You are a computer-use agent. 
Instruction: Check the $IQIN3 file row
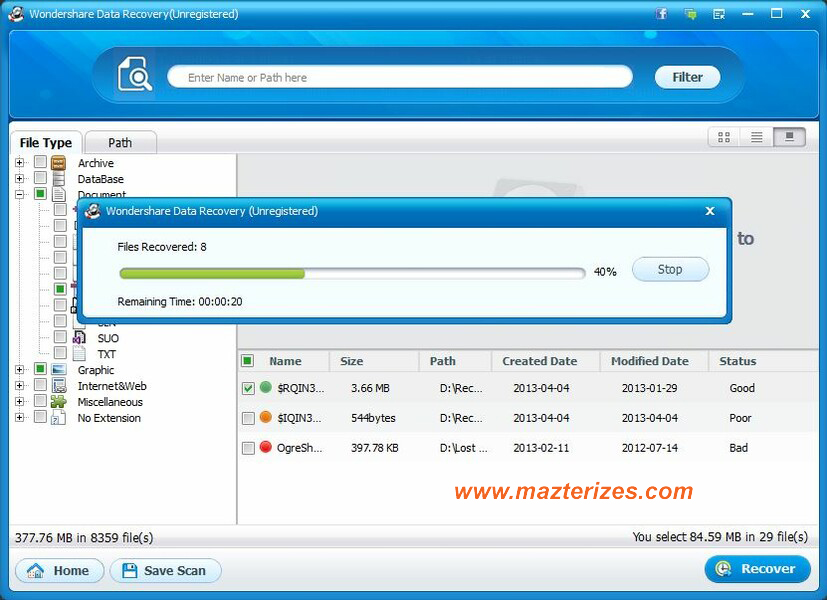pos(248,419)
